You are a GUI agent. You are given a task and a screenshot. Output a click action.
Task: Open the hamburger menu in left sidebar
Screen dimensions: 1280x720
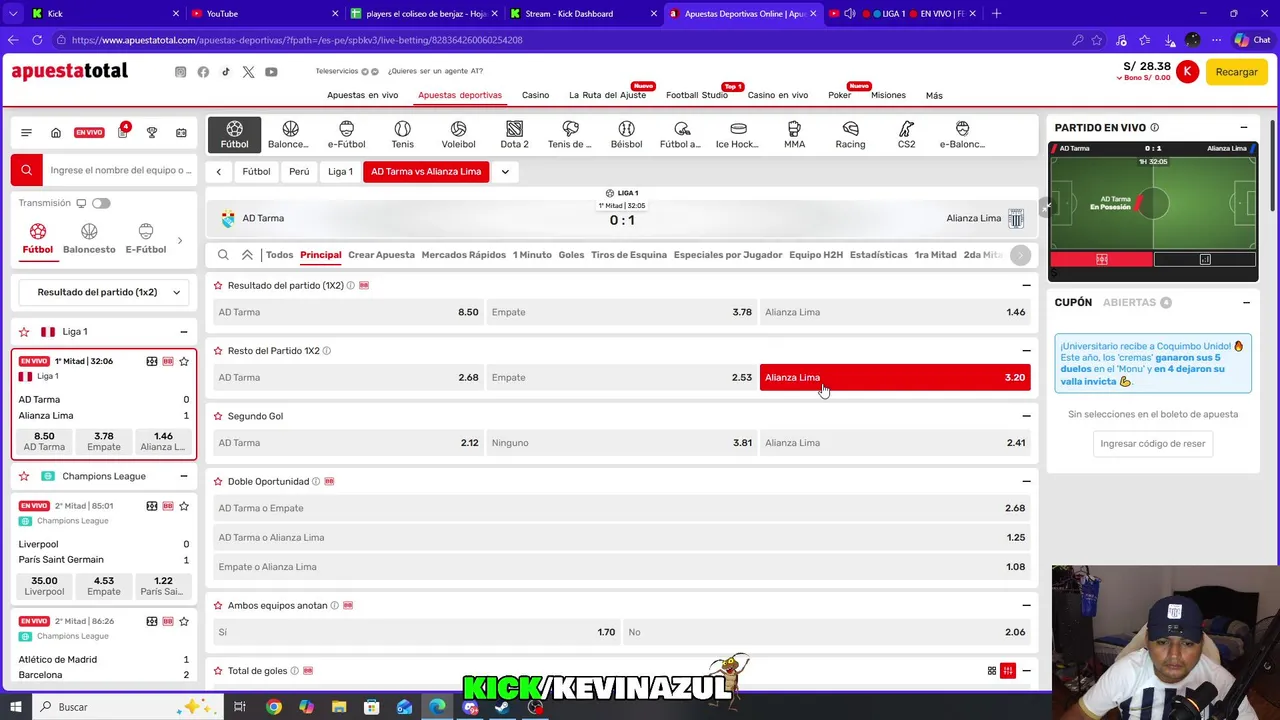(x=26, y=132)
